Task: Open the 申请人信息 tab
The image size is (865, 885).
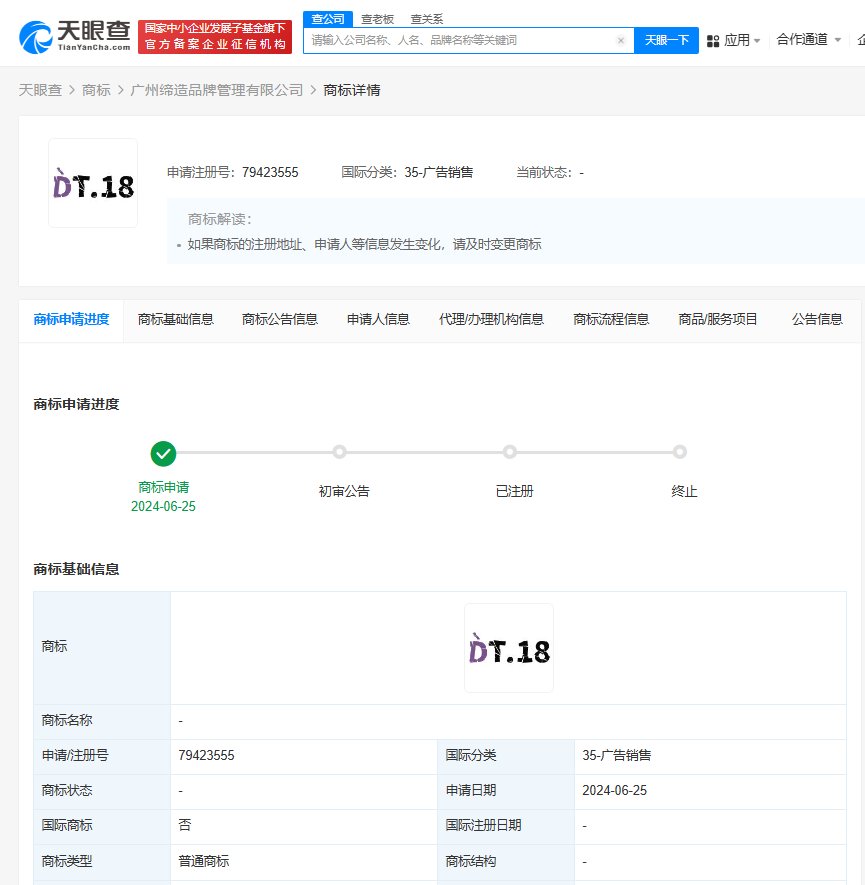Action: 378,319
